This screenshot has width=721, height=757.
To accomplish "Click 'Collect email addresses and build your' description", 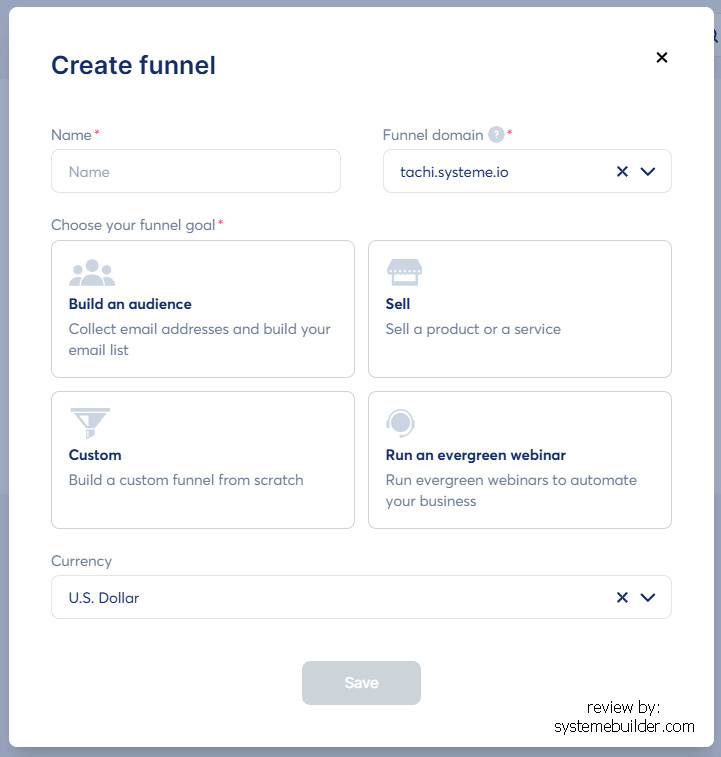I will coord(199,329).
